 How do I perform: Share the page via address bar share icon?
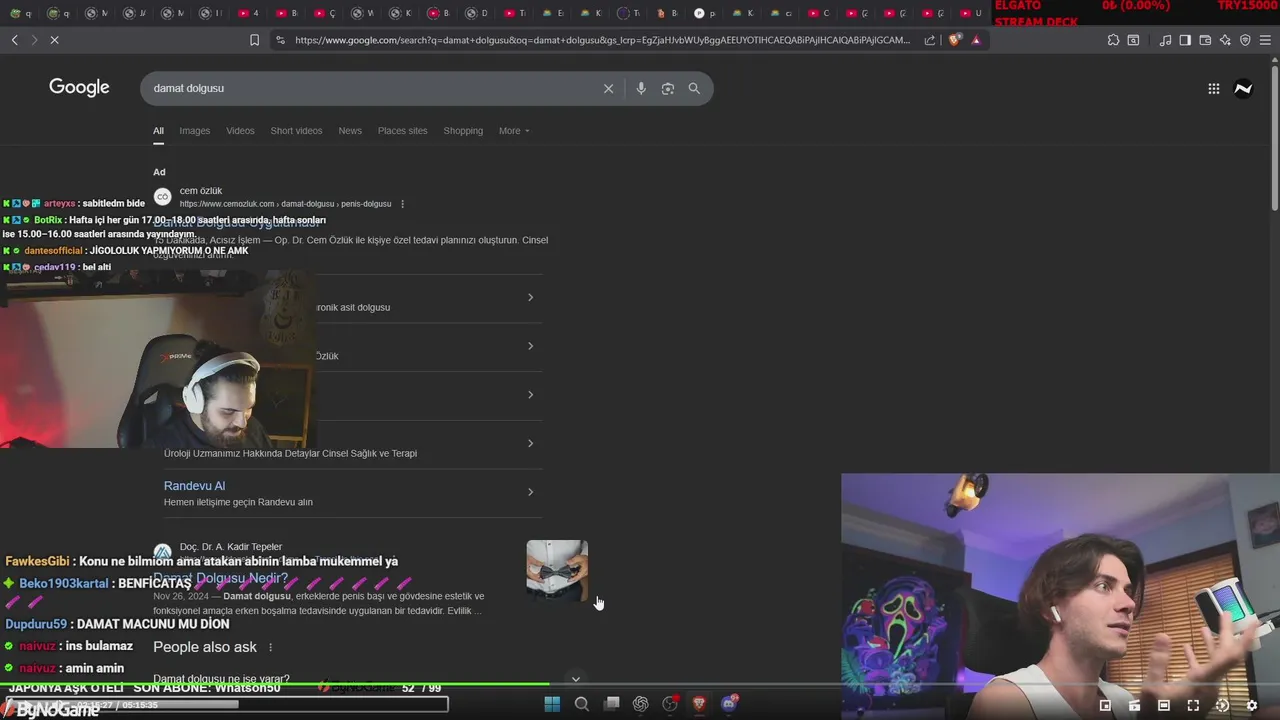tap(930, 40)
